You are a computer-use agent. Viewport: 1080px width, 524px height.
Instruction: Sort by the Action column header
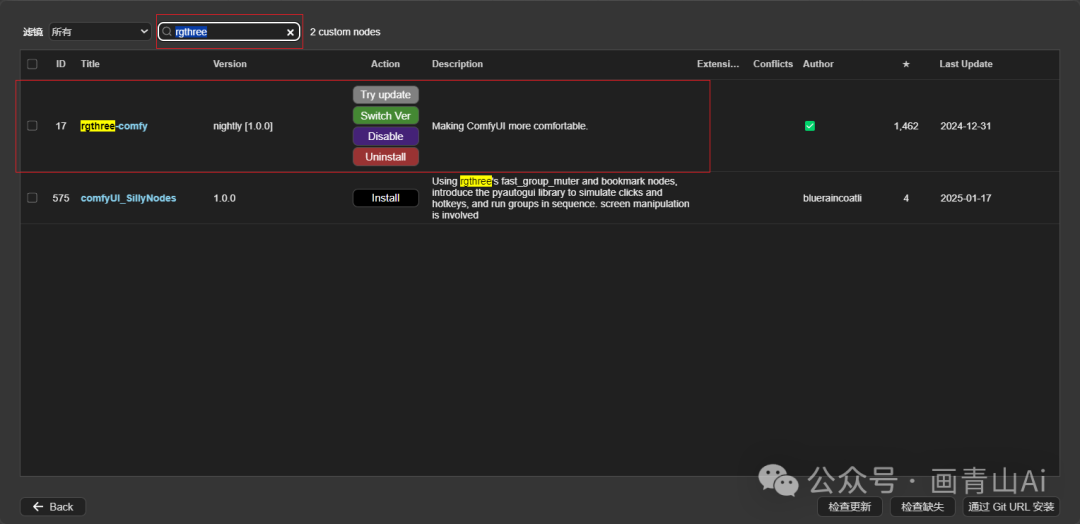(386, 64)
